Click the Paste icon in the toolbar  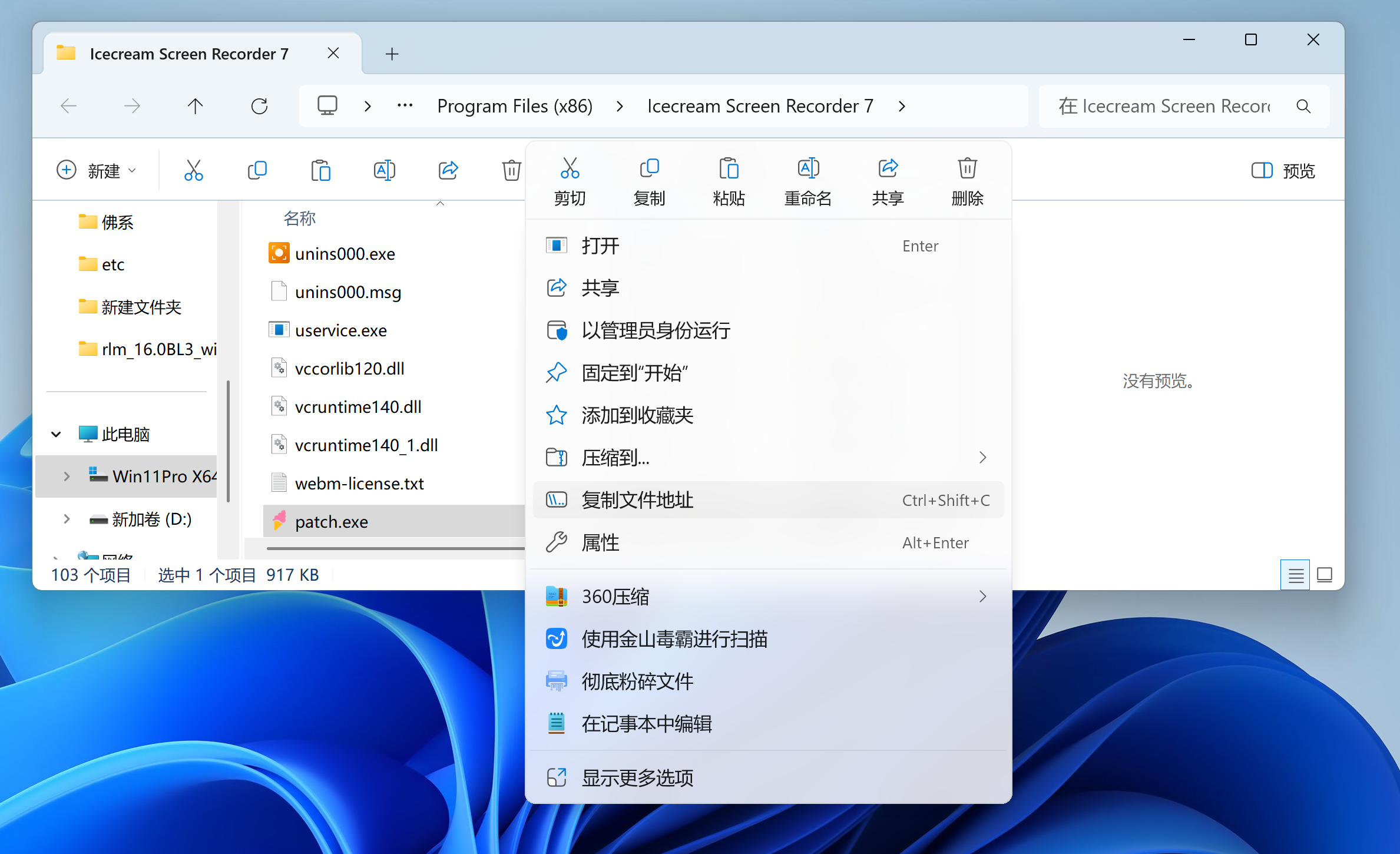click(x=320, y=171)
